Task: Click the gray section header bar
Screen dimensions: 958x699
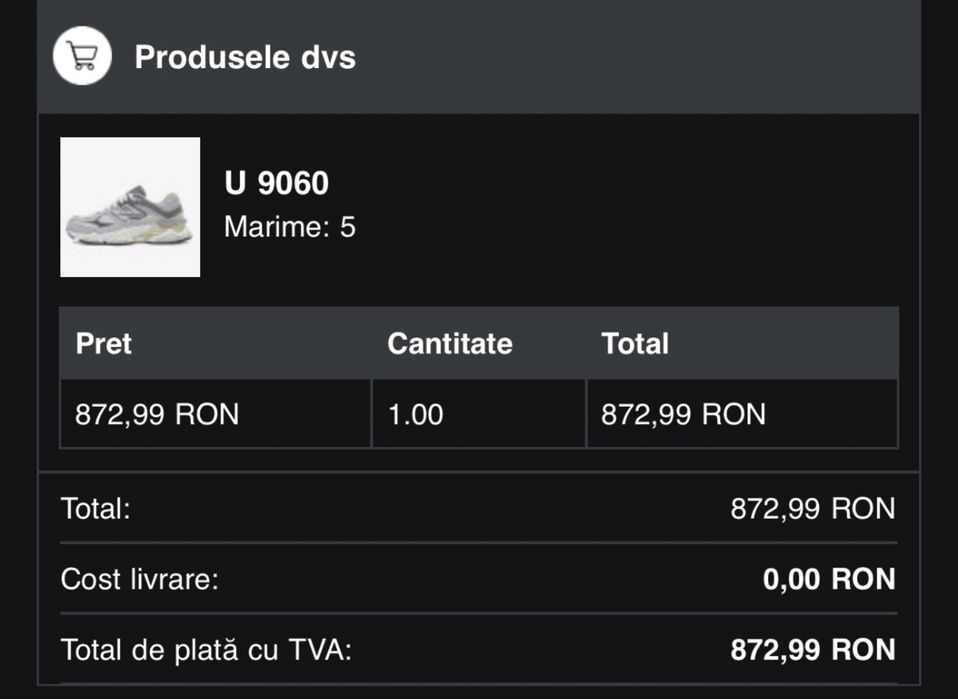Action: 479,56
